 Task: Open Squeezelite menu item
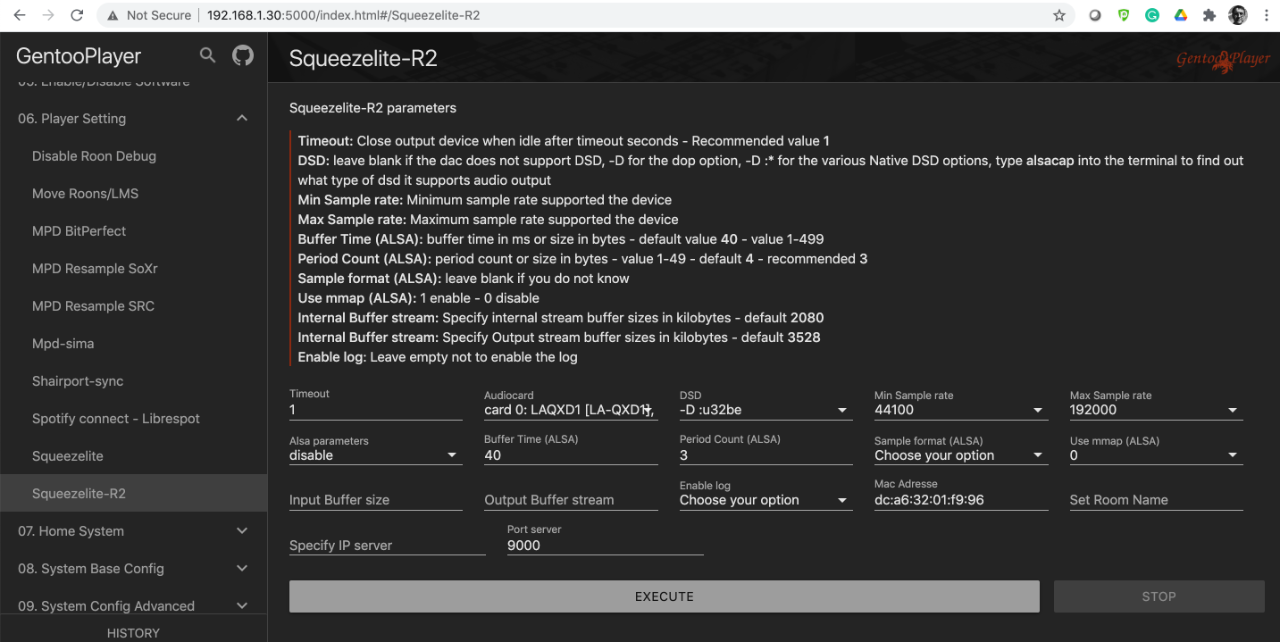133,456
